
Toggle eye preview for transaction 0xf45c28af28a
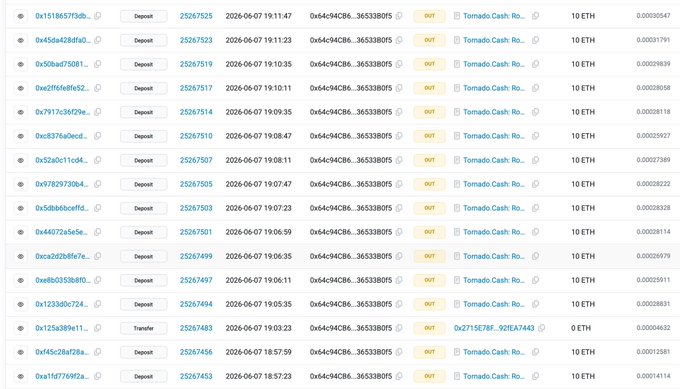click(20, 352)
